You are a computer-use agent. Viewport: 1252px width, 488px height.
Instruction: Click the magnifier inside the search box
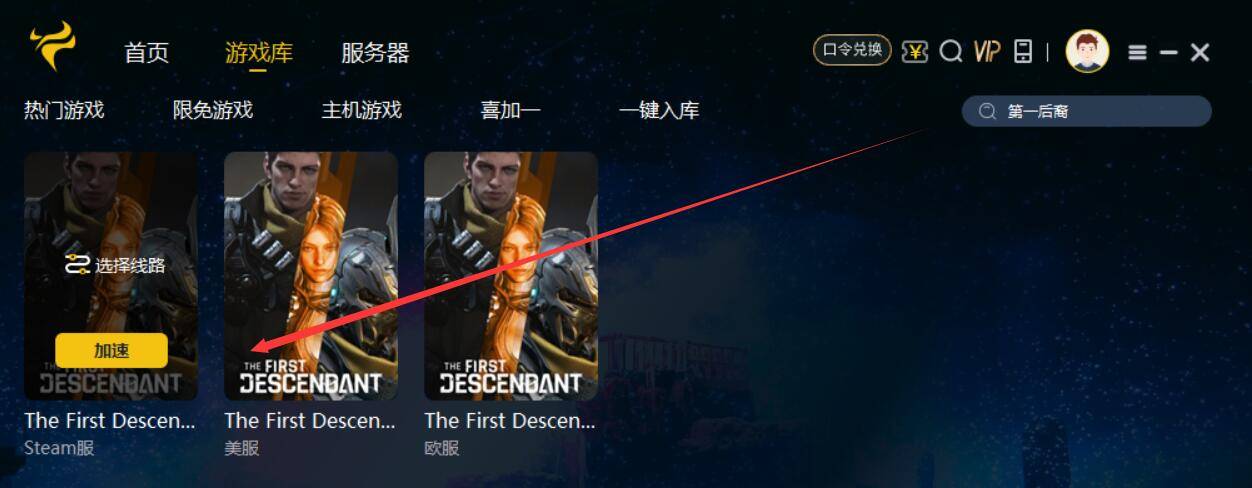987,111
